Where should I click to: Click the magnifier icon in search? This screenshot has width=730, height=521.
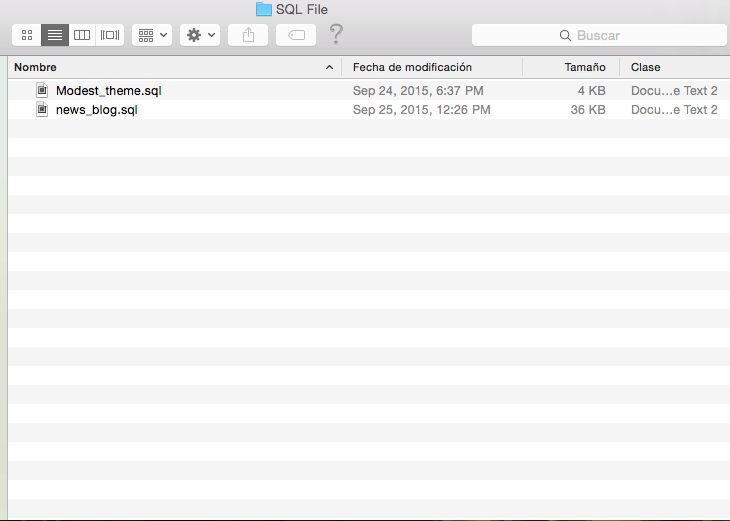tap(565, 35)
